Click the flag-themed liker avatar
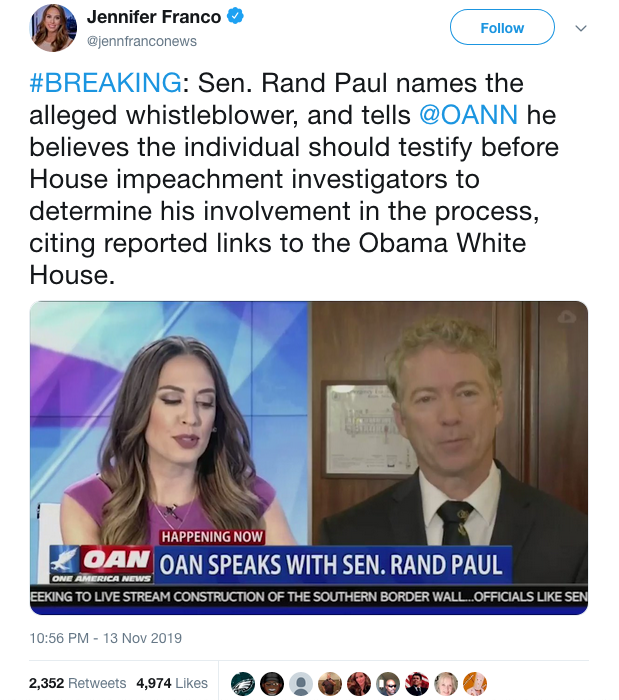Viewport: 619px width, 700px height. 417,683
